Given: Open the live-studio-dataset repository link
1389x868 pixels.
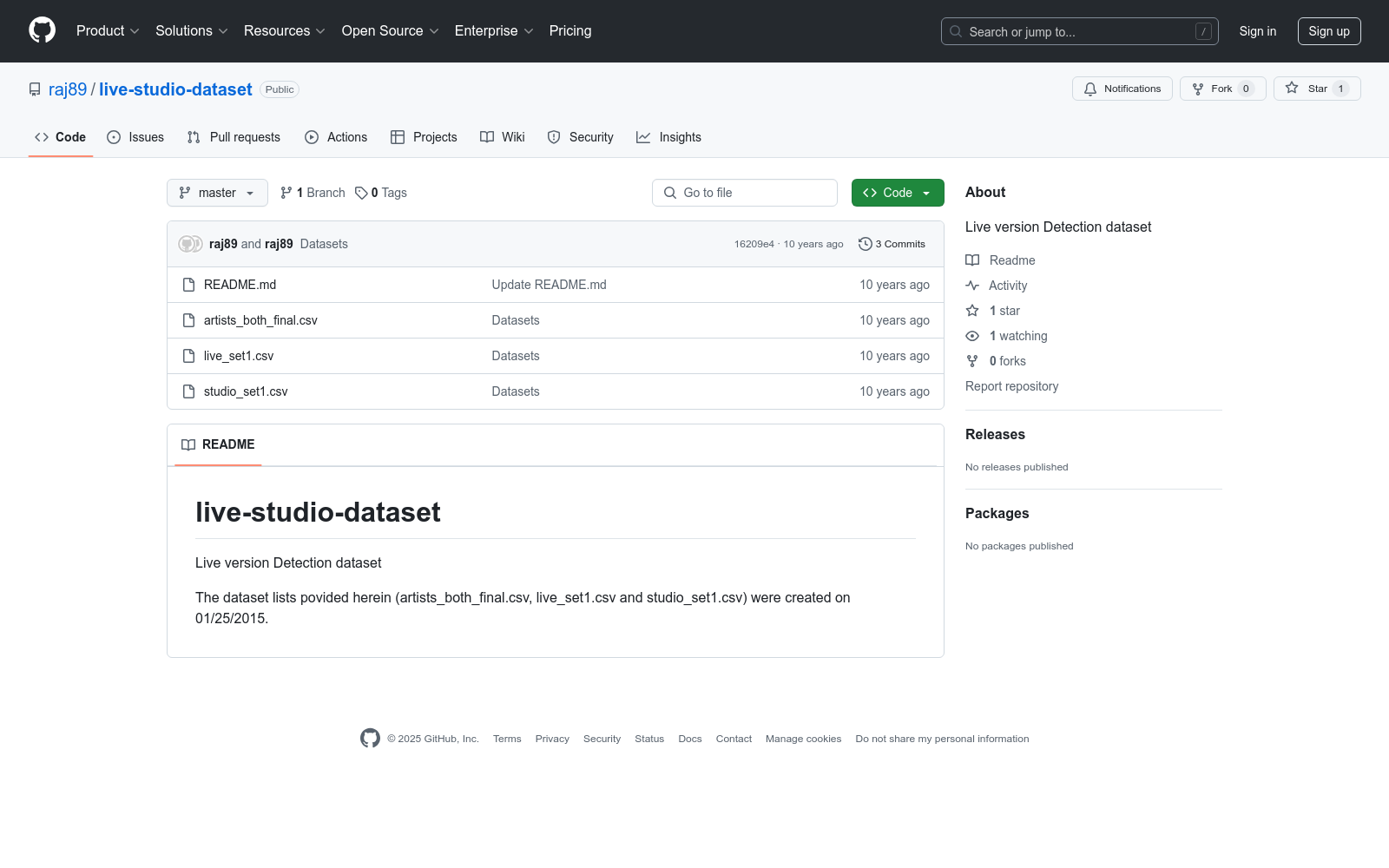Looking at the screenshot, I should click(x=175, y=89).
